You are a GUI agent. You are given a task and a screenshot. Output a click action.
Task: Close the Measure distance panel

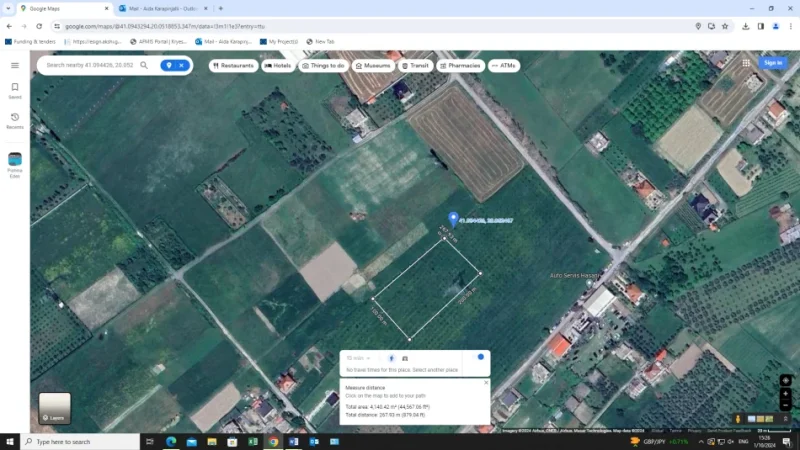tap(486, 383)
